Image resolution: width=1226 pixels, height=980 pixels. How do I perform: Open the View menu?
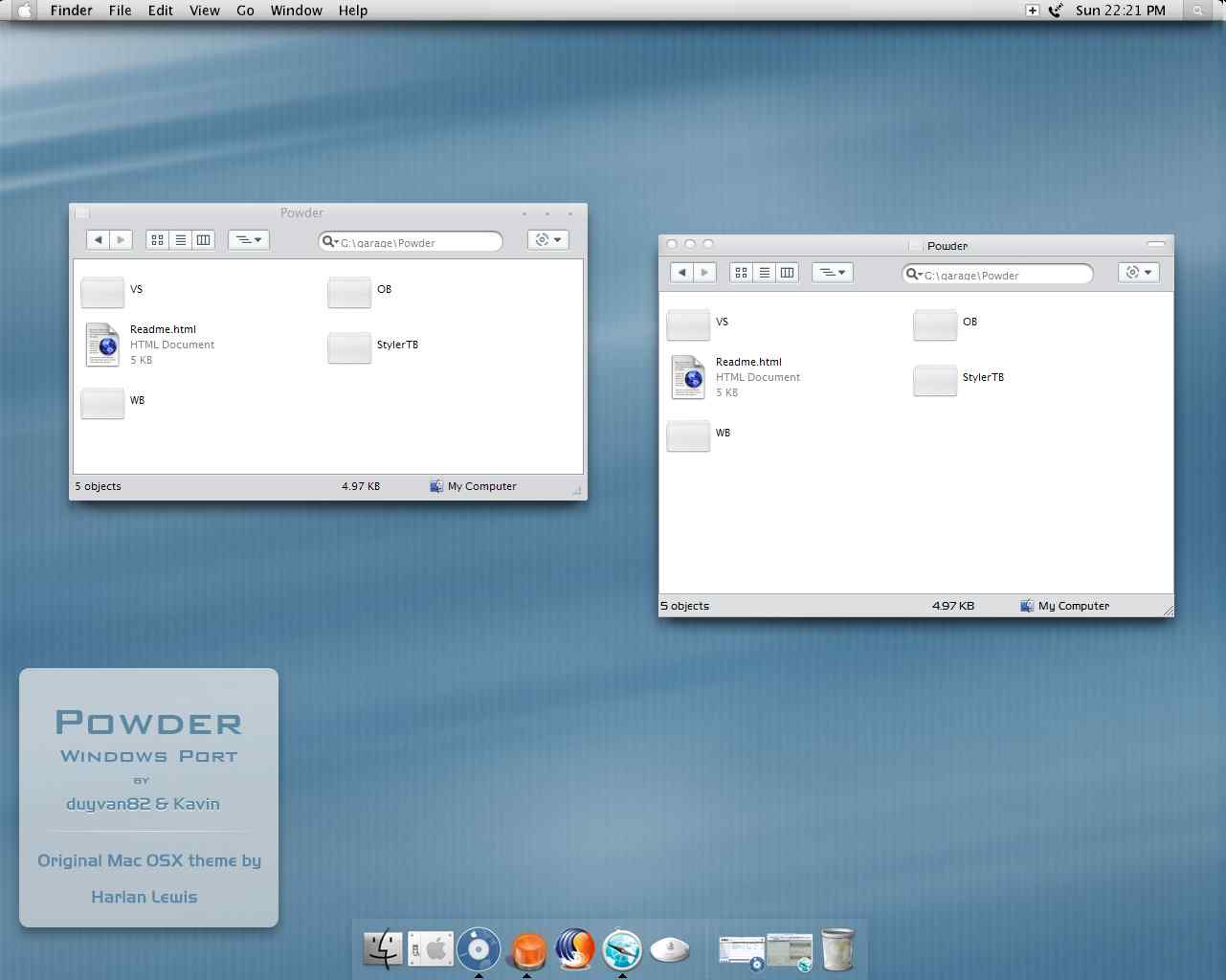pyautogui.click(x=205, y=11)
